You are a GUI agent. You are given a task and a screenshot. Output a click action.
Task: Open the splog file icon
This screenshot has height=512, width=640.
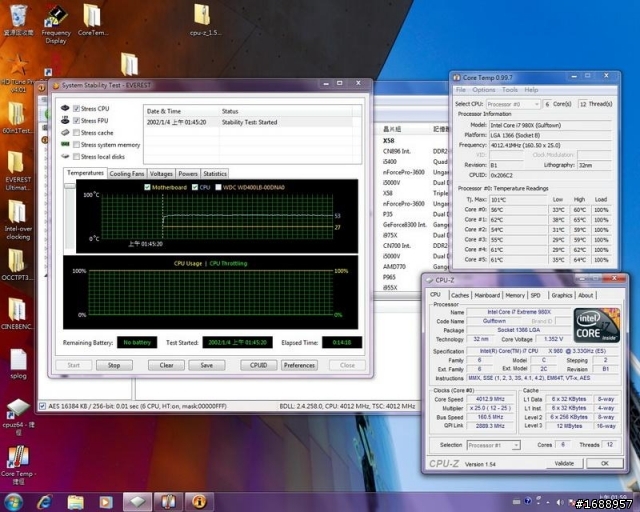pyautogui.click(x=18, y=363)
